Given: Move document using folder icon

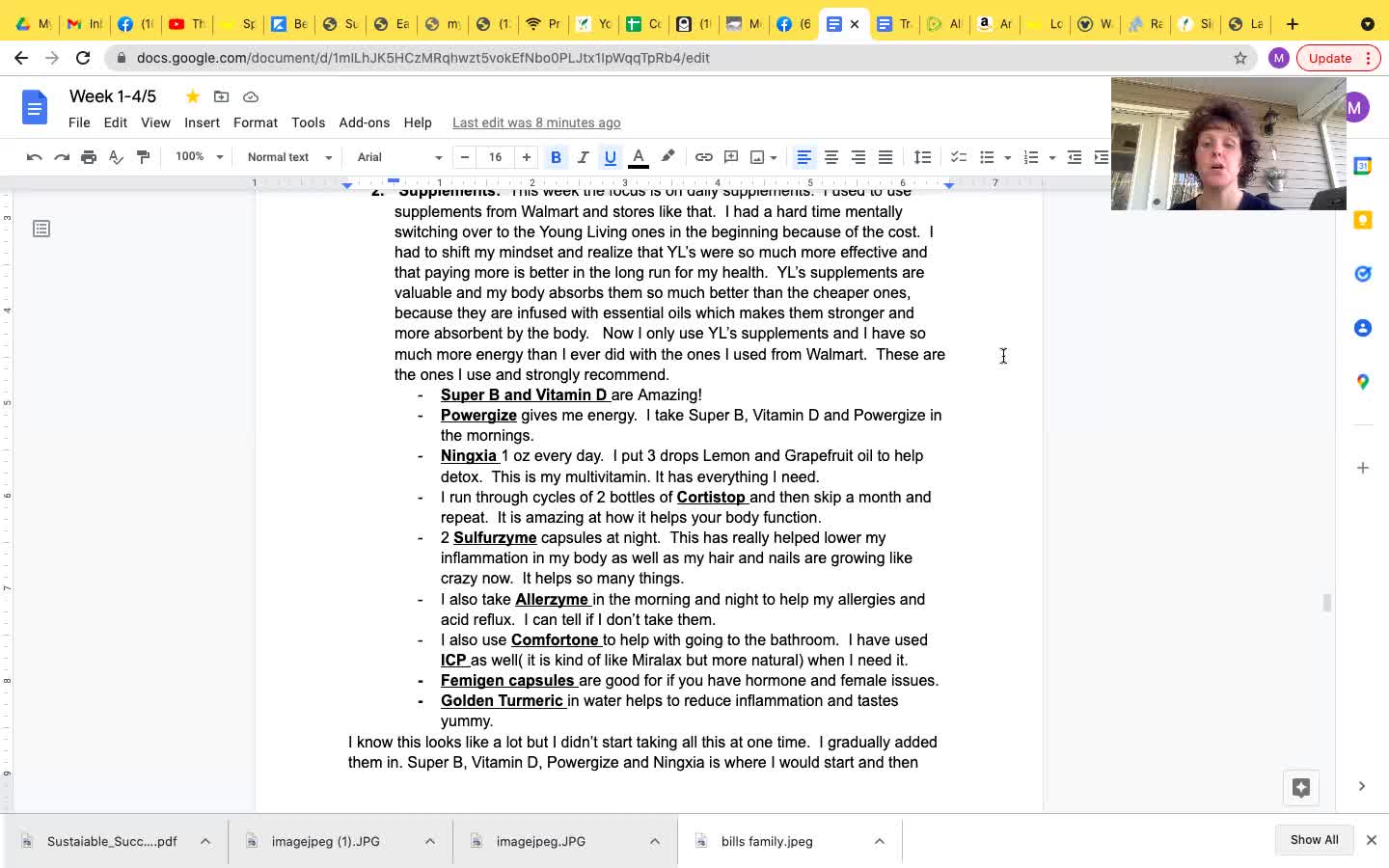Looking at the screenshot, I should [222, 96].
